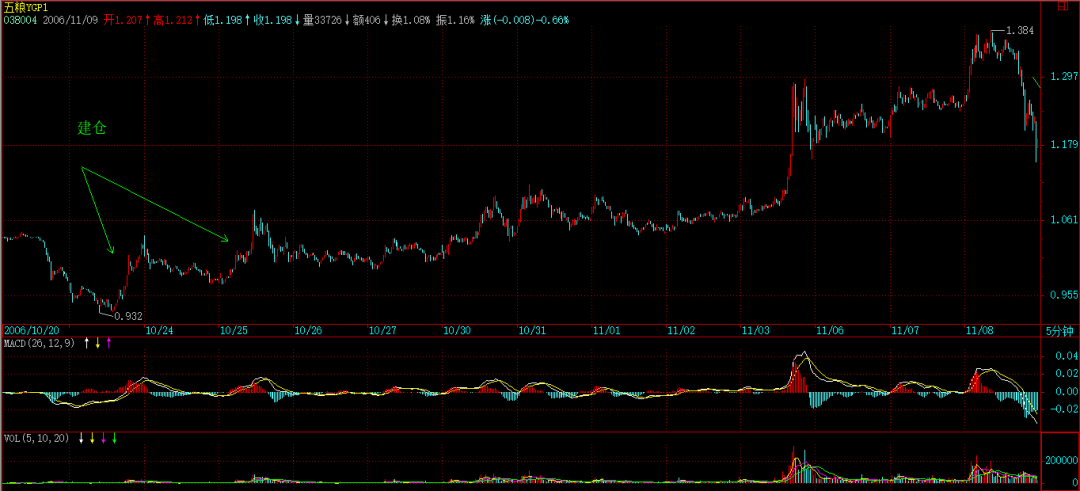Click the low price 低1.198
This screenshot has height=491, width=1080.
click(x=222, y=21)
